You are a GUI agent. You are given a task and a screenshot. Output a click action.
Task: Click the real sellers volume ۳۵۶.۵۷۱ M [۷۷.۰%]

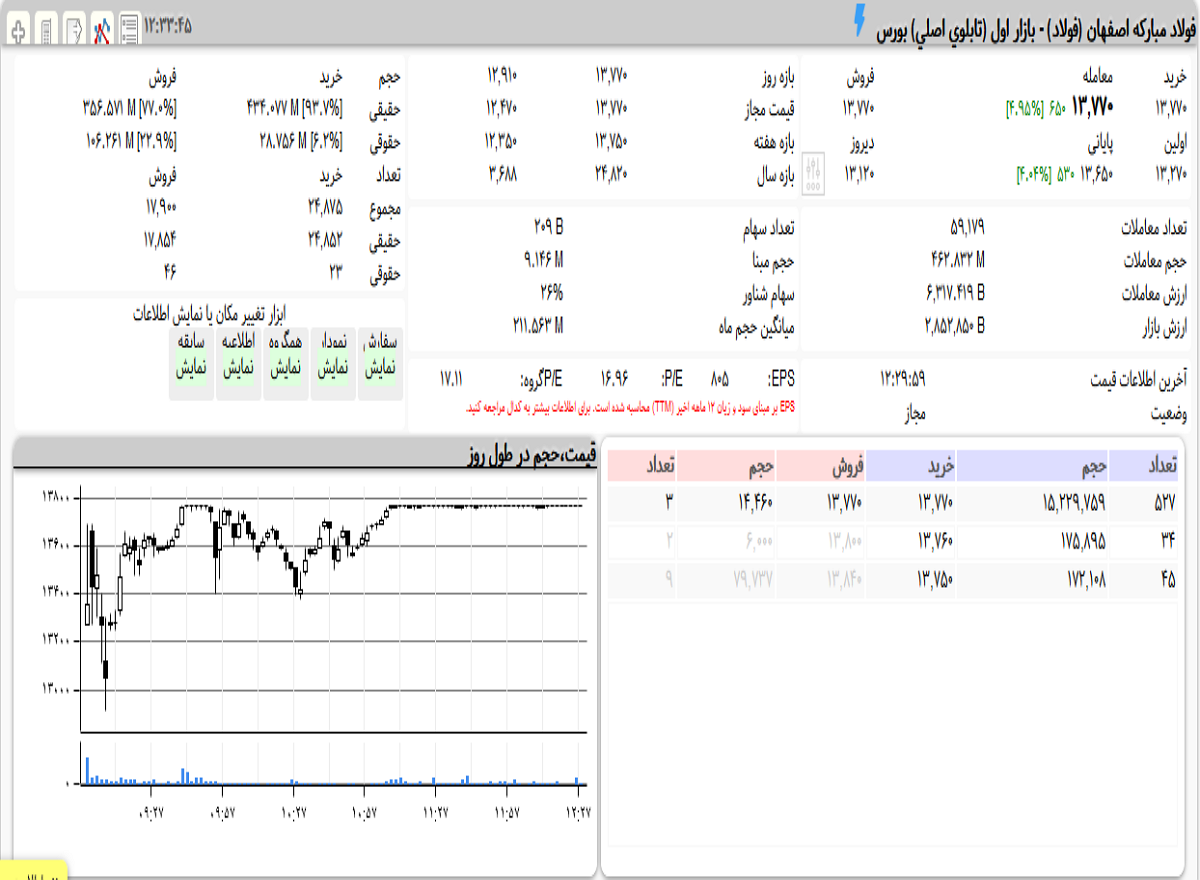(x=130, y=107)
